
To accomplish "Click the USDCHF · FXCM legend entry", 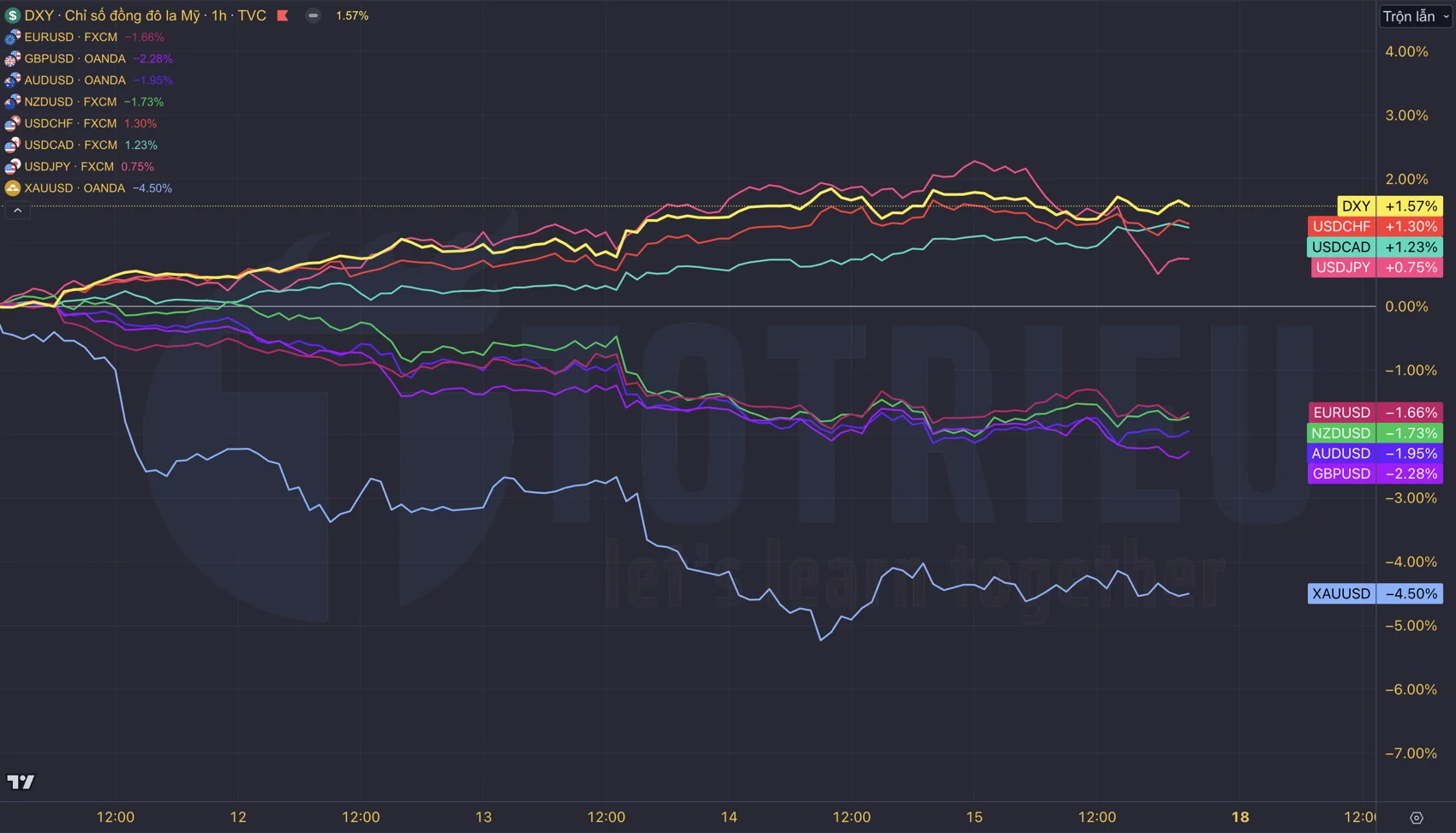I will point(70,123).
